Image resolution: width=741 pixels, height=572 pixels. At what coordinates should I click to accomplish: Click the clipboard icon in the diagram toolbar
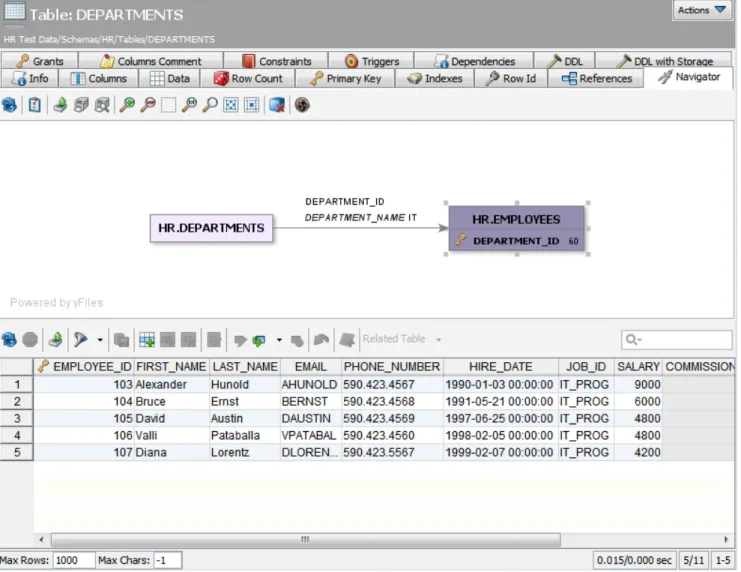tap(34, 104)
